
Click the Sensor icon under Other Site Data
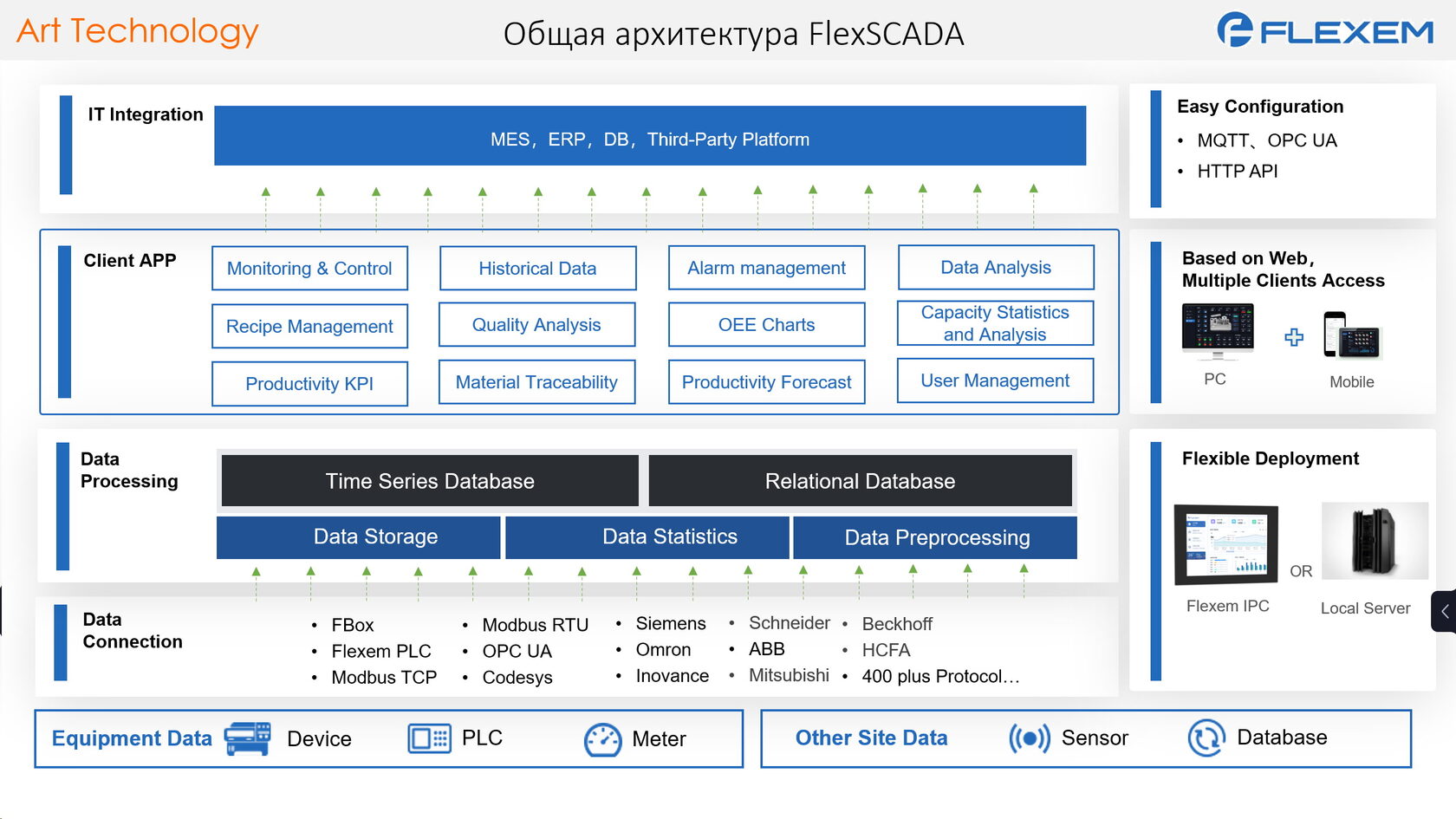[x=1030, y=738]
